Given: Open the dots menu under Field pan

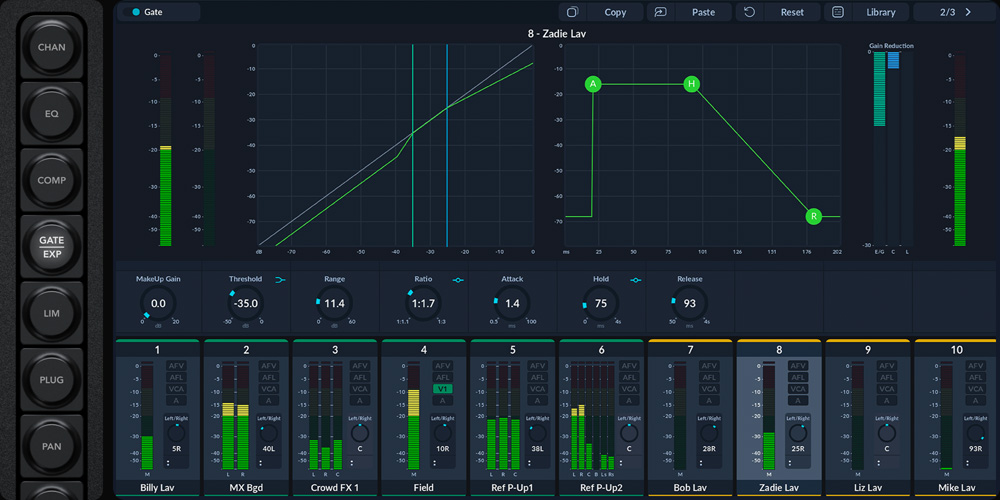Looking at the screenshot, I should [434, 463].
